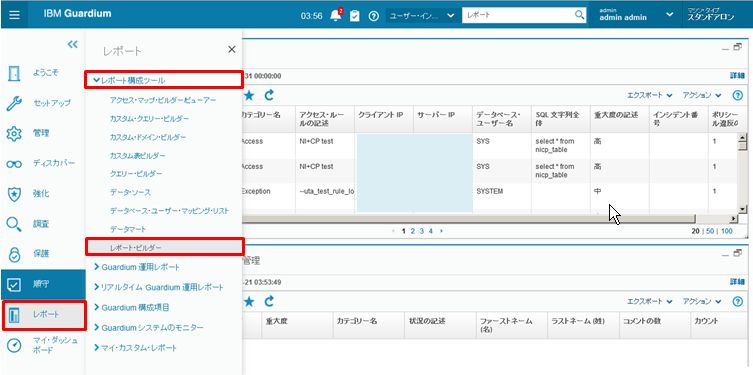
Task: Refresh the lower report
Action: 269,302
